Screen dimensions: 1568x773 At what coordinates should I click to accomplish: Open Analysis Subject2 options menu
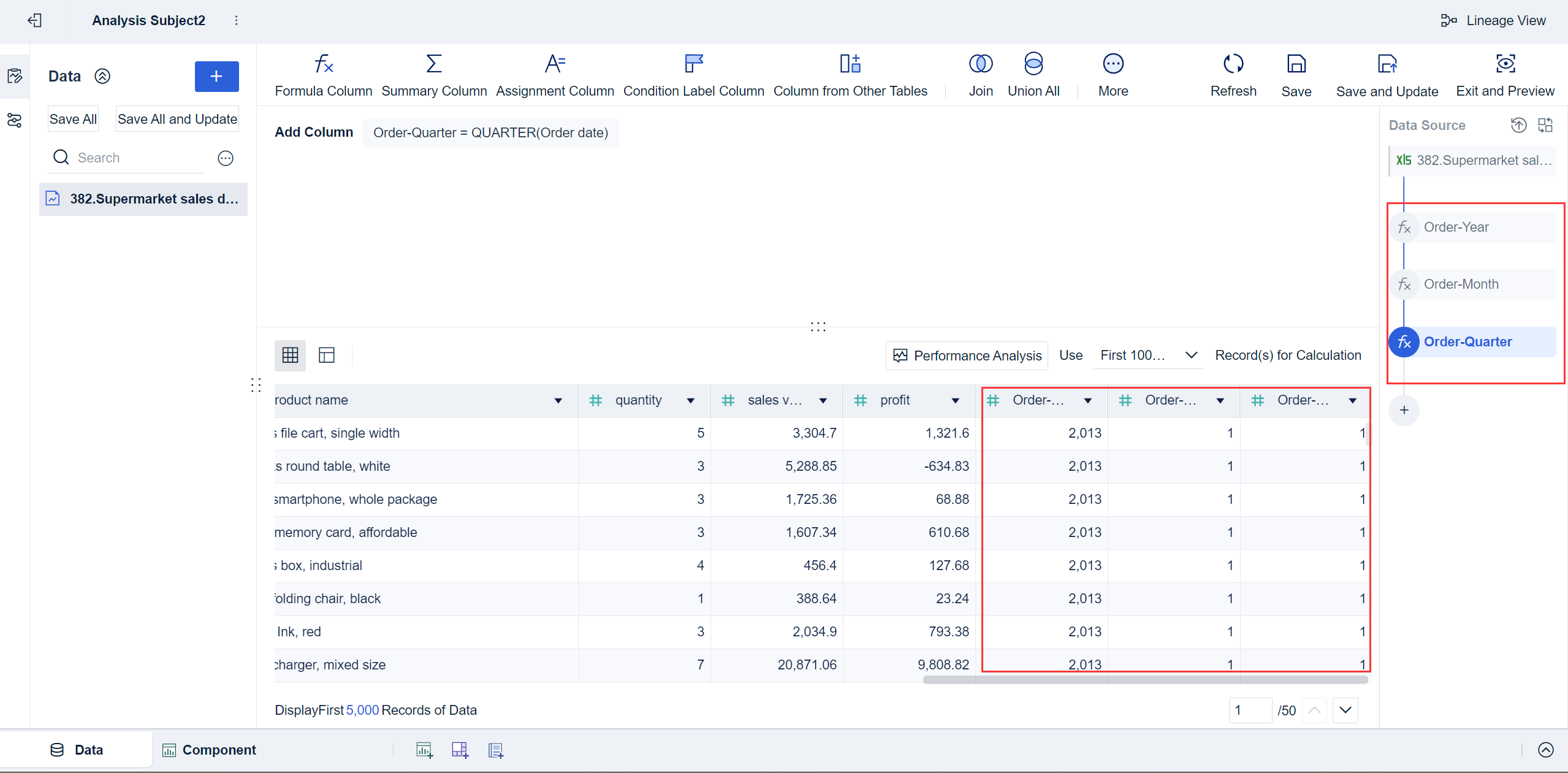[236, 20]
